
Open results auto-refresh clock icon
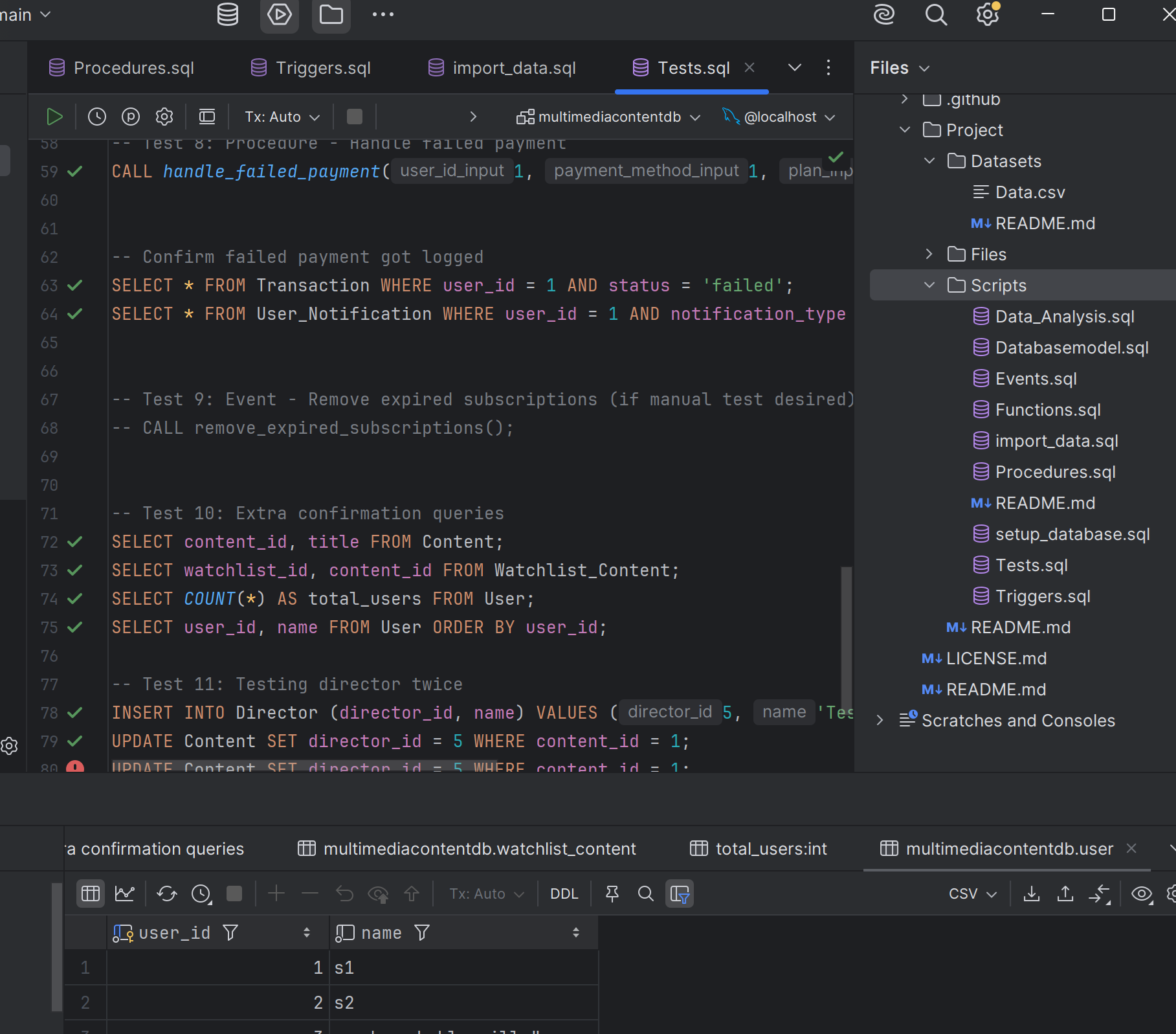click(x=201, y=894)
